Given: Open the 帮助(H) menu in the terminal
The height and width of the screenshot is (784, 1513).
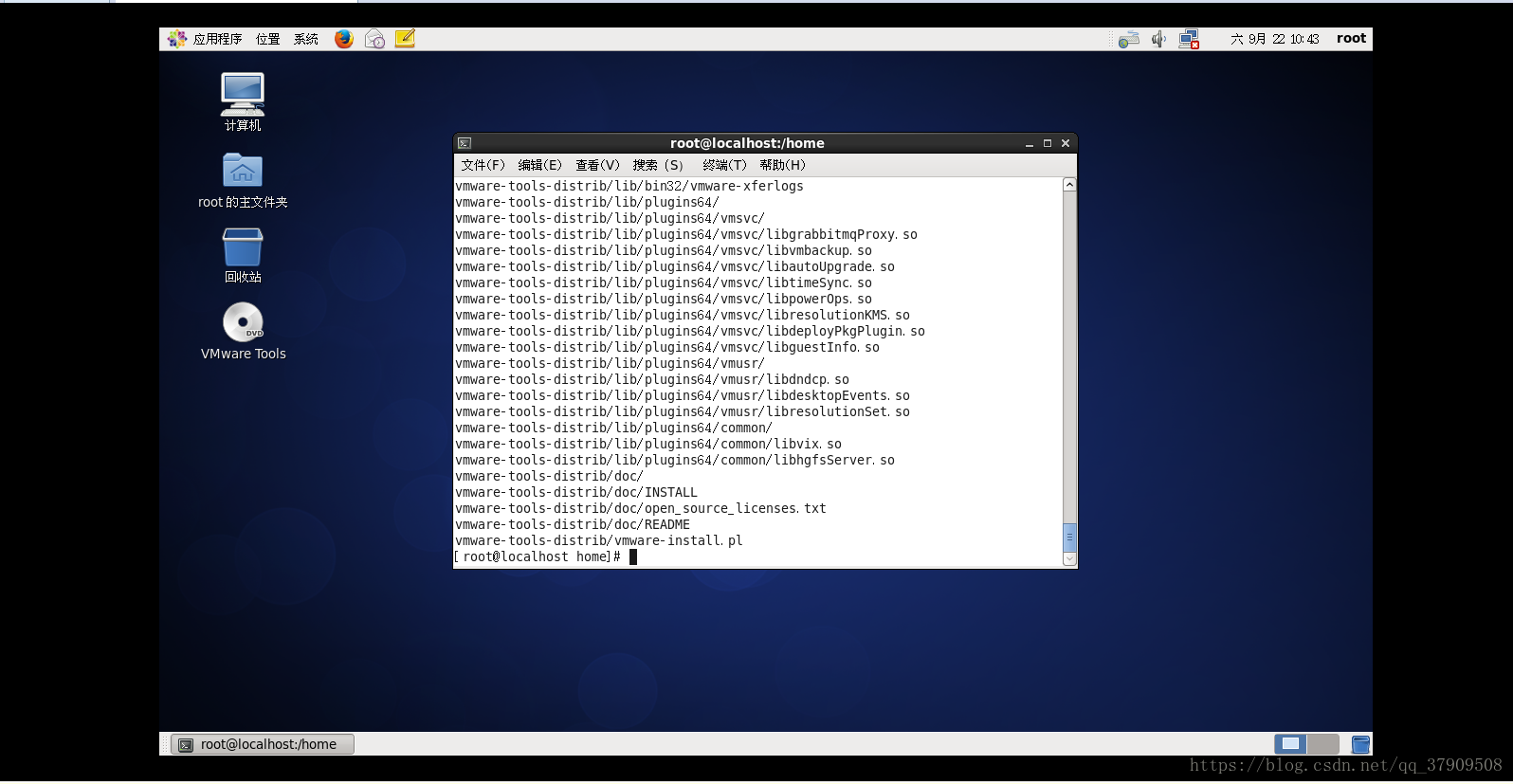Looking at the screenshot, I should click(782, 165).
